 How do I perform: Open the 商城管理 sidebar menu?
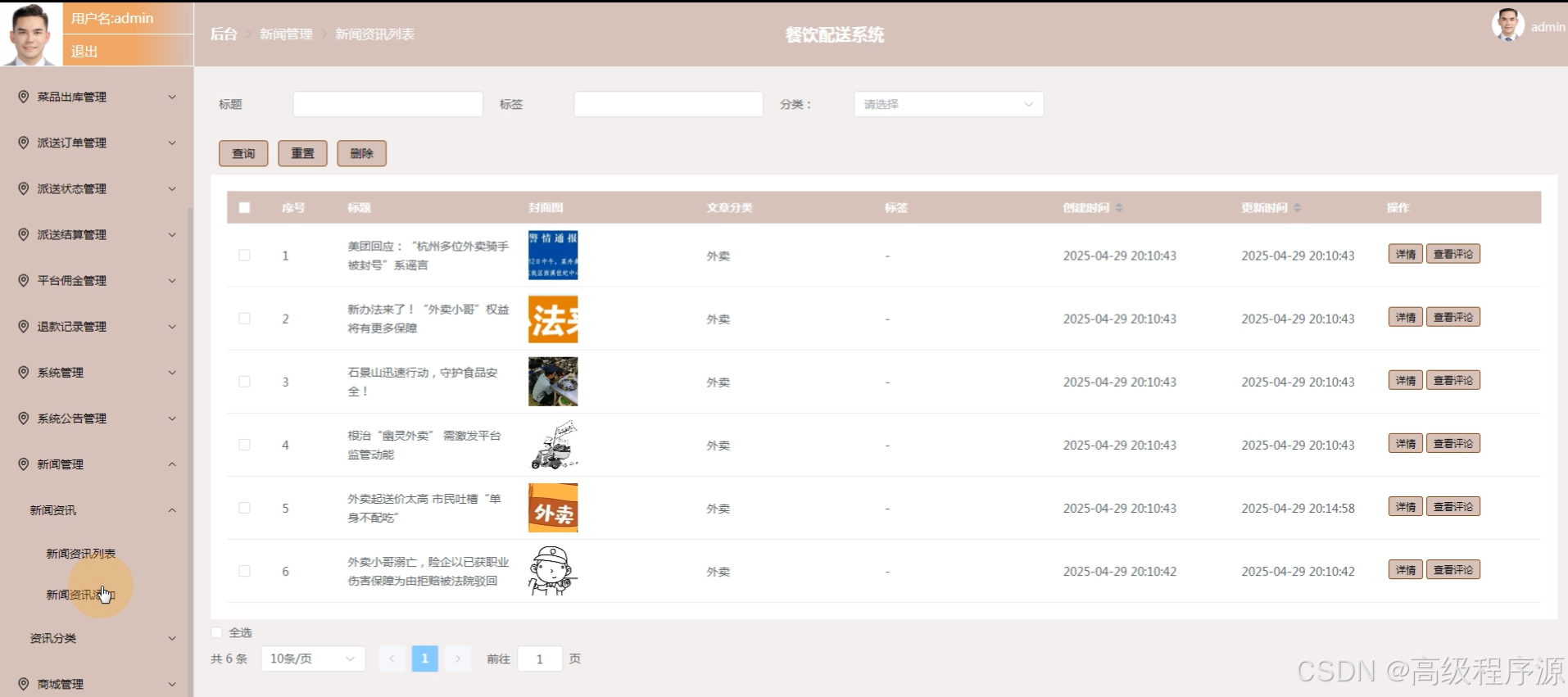[x=96, y=684]
